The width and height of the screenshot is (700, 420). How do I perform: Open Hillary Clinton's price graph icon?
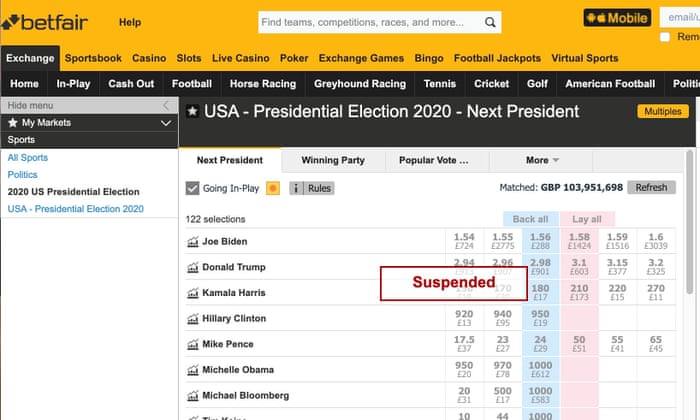point(193,319)
